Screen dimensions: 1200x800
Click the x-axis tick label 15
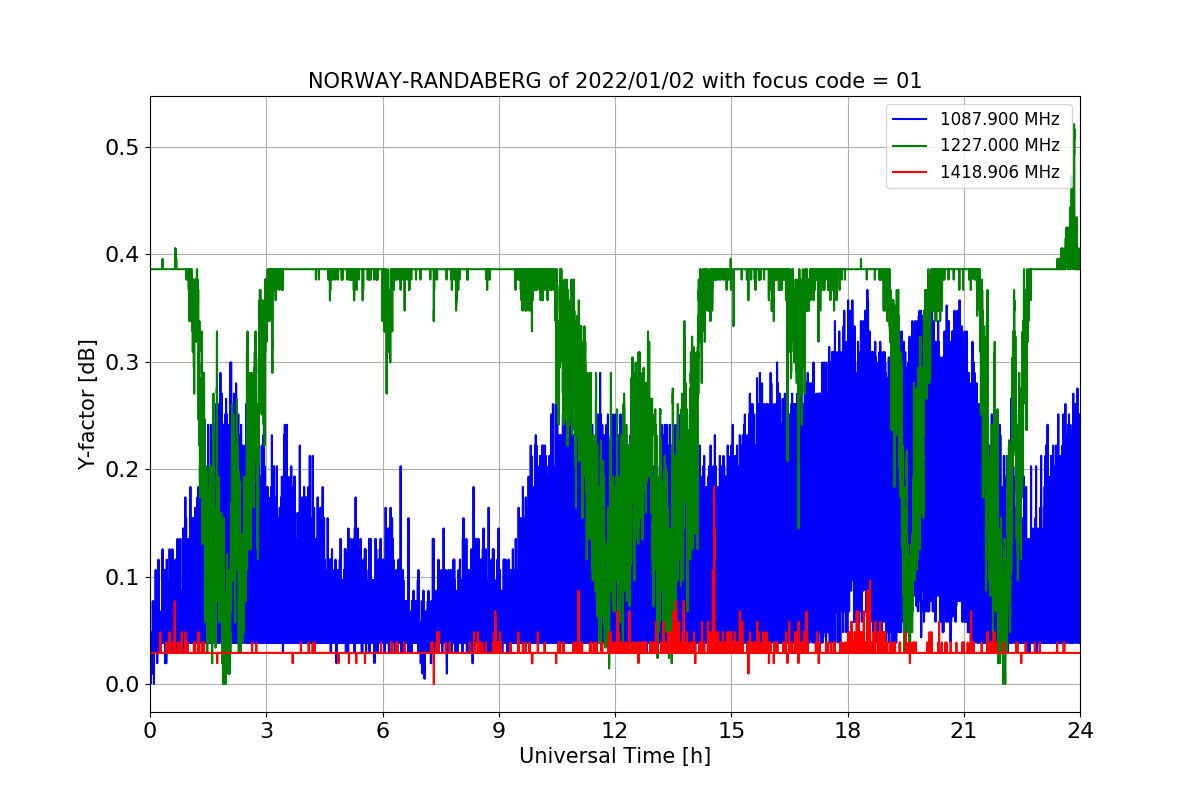(x=731, y=731)
